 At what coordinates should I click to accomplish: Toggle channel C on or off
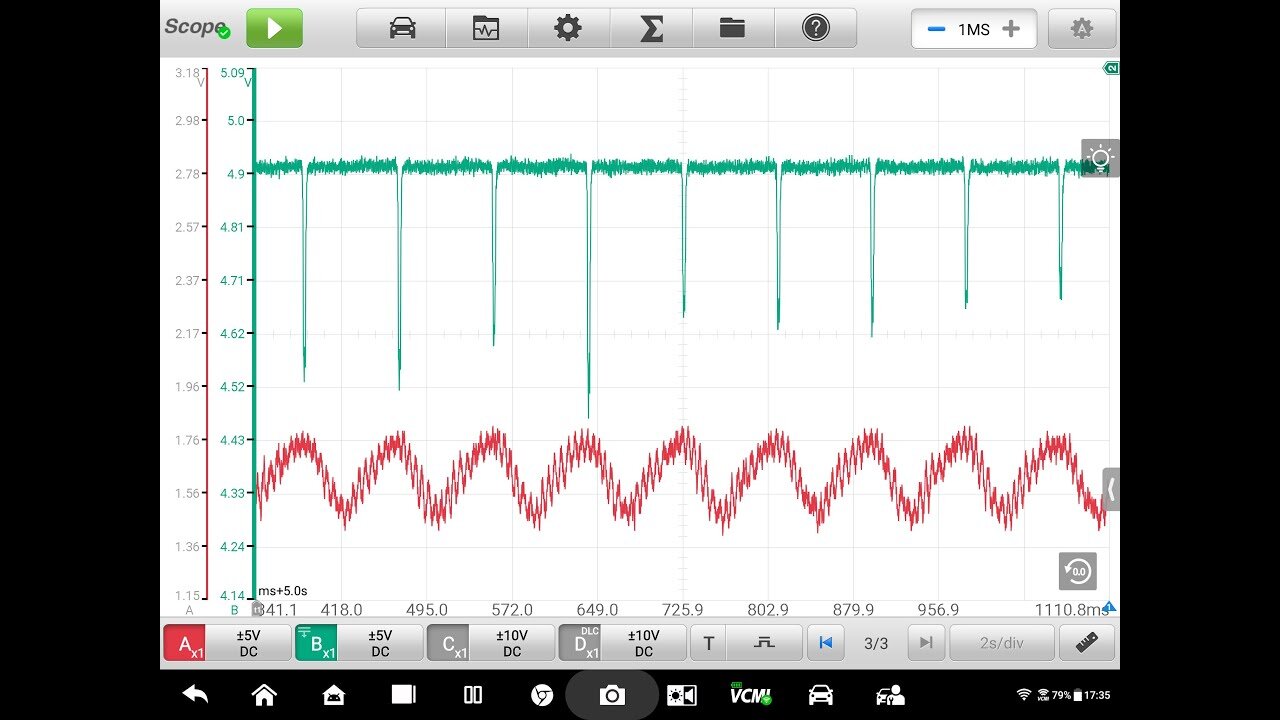pos(447,643)
